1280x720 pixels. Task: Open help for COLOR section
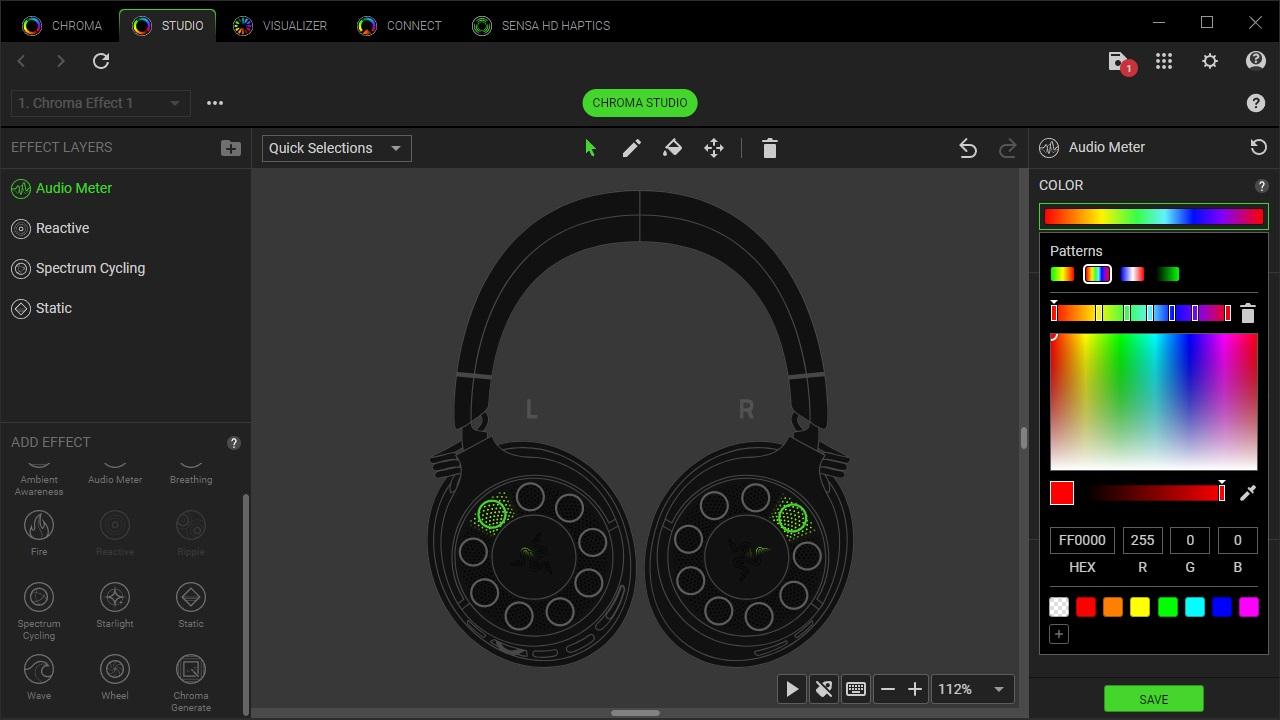point(1262,186)
